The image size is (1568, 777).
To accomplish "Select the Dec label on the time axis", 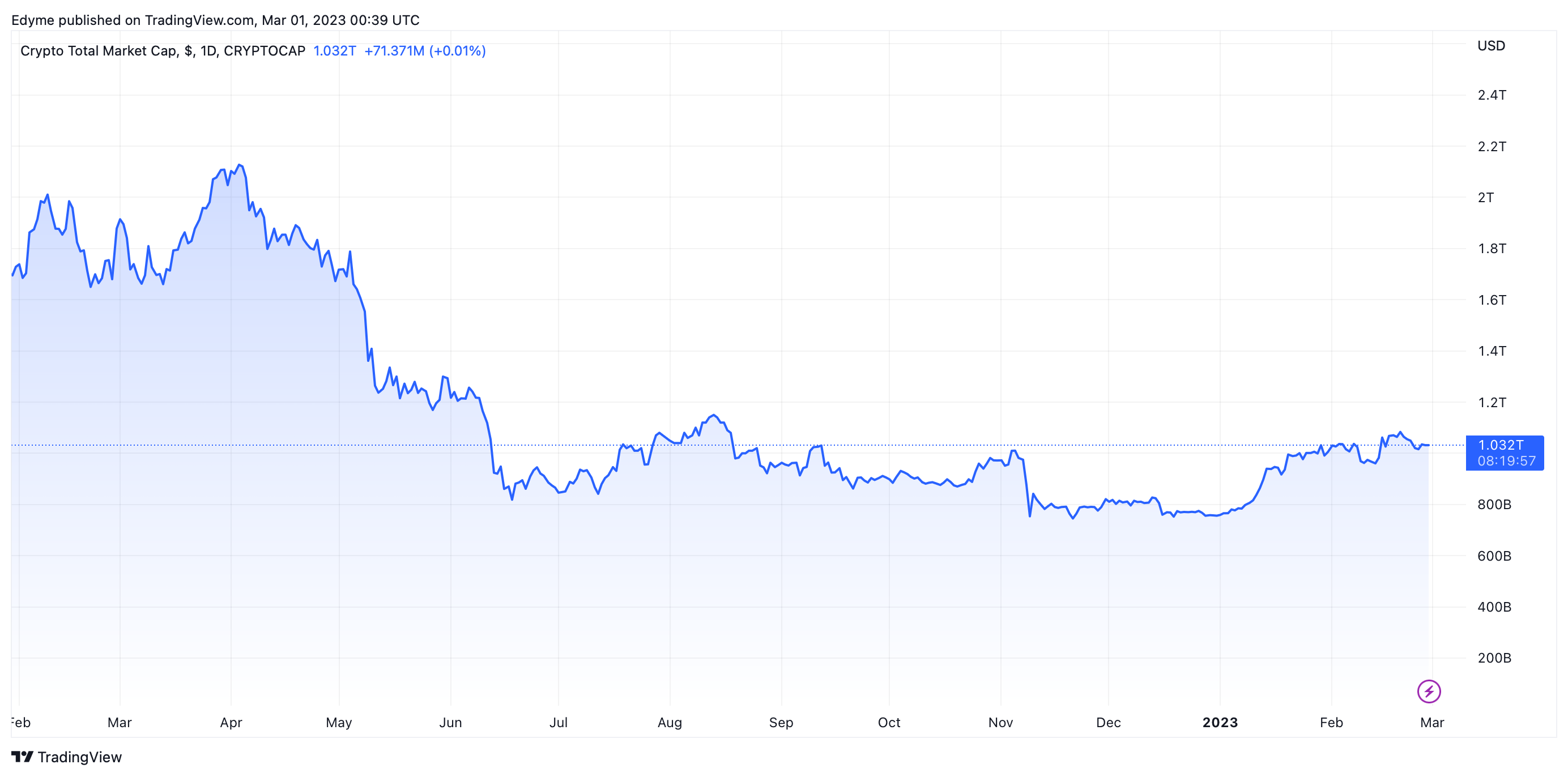I will pyautogui.click(x=1108, y=722).
